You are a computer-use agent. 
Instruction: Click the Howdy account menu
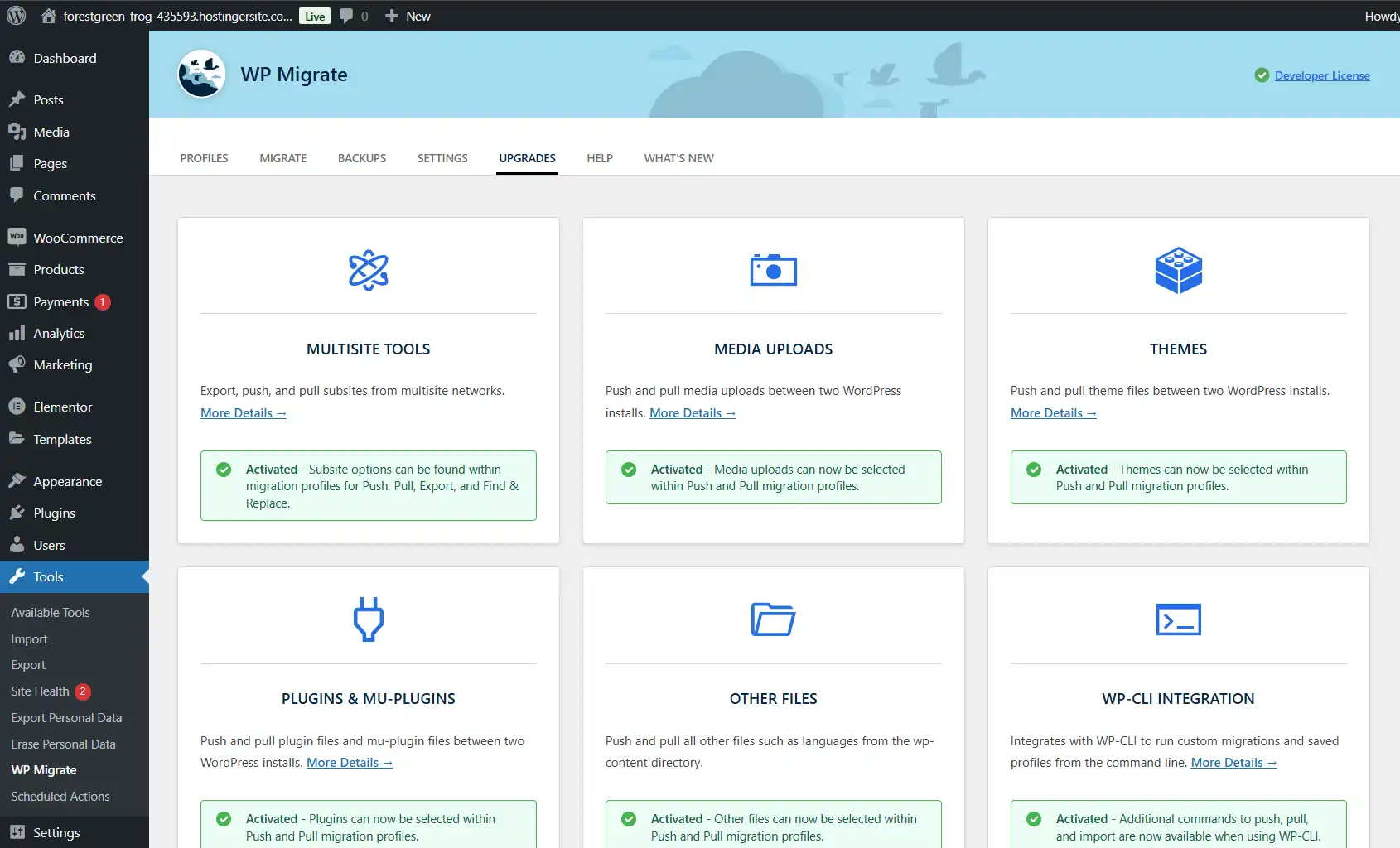pos(1382,16)
